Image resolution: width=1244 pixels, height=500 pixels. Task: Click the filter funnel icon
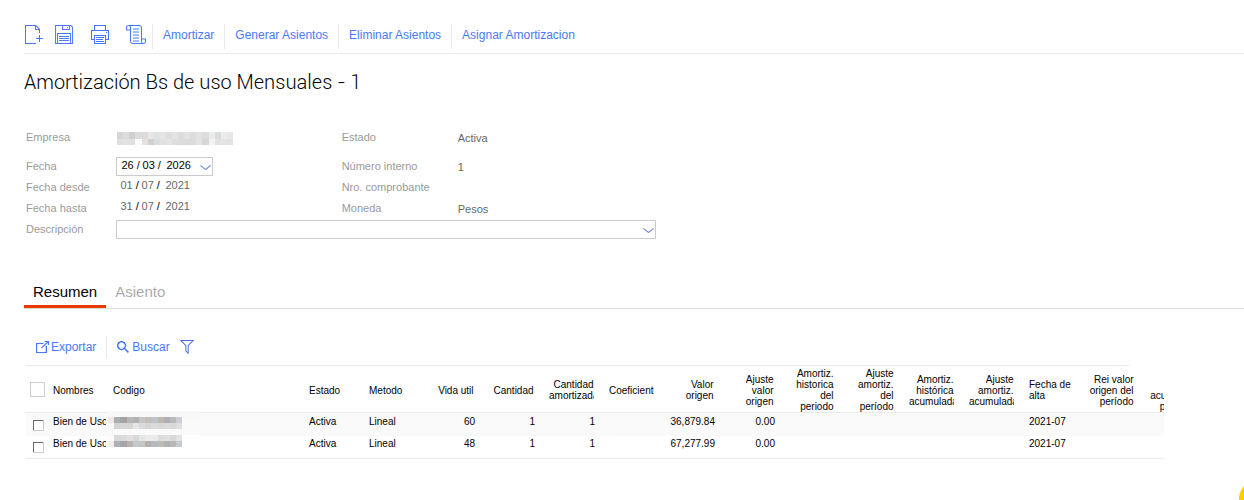tap(186, 347)
